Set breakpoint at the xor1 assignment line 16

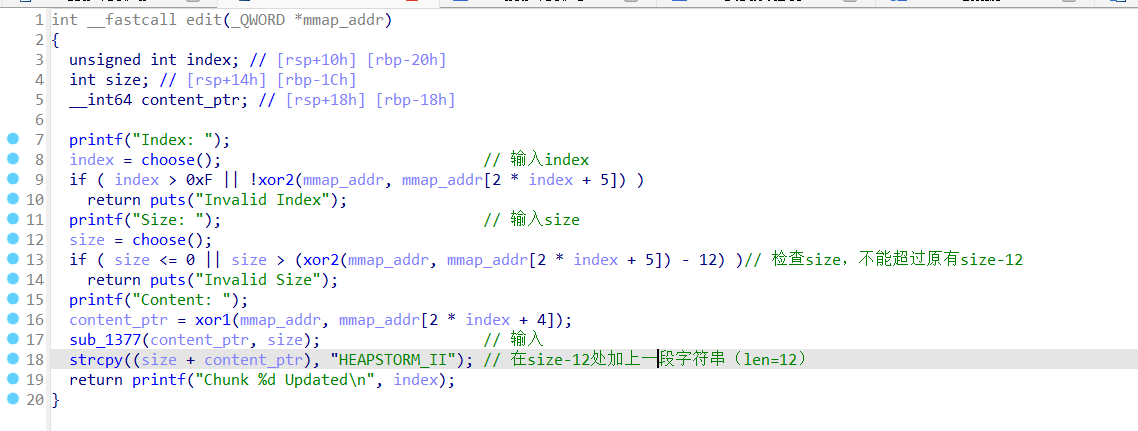pos(12,319)
